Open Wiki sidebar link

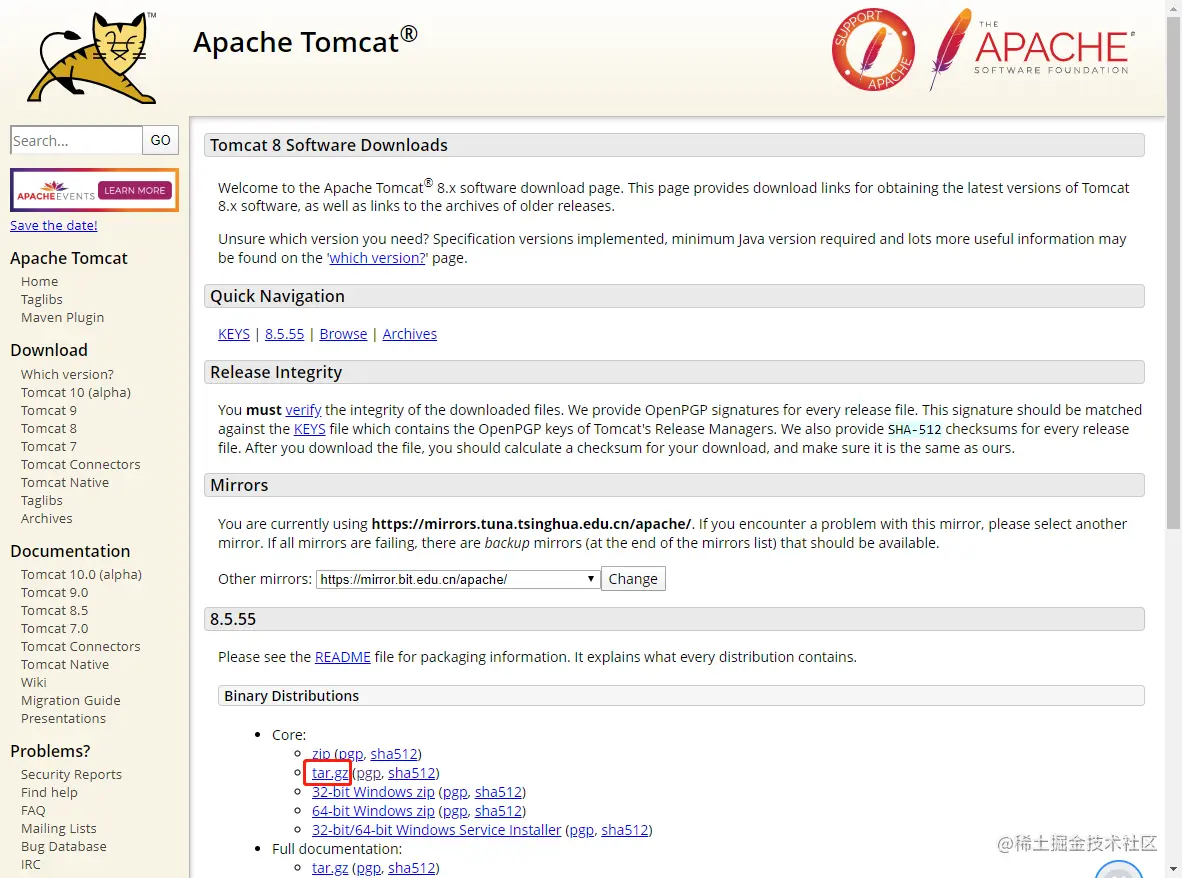33,682
